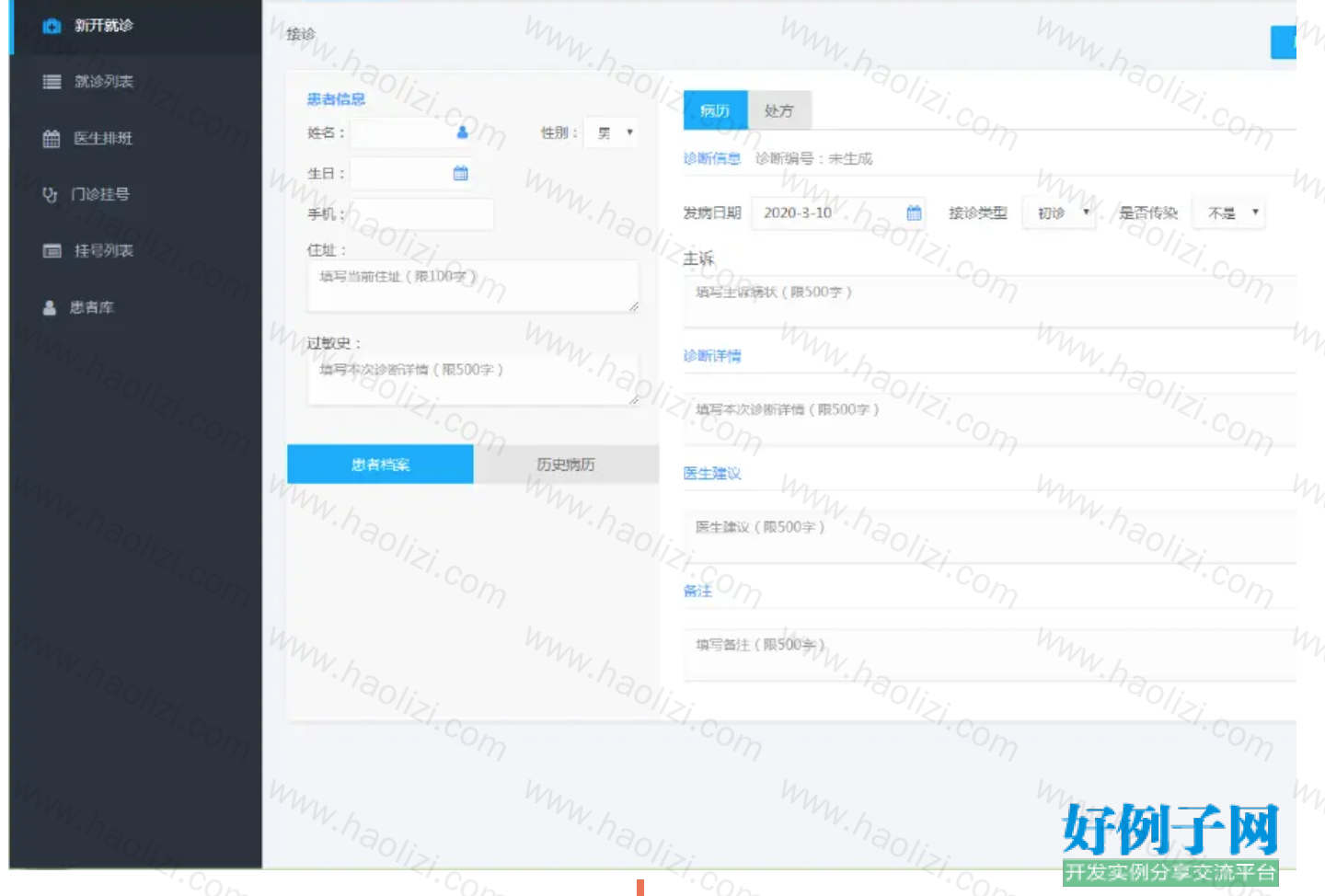Viewport: 1325px width, 896px height.
Task: Select the 患者档案 tab
Action: pyautogui.click(x=380, y=465)
